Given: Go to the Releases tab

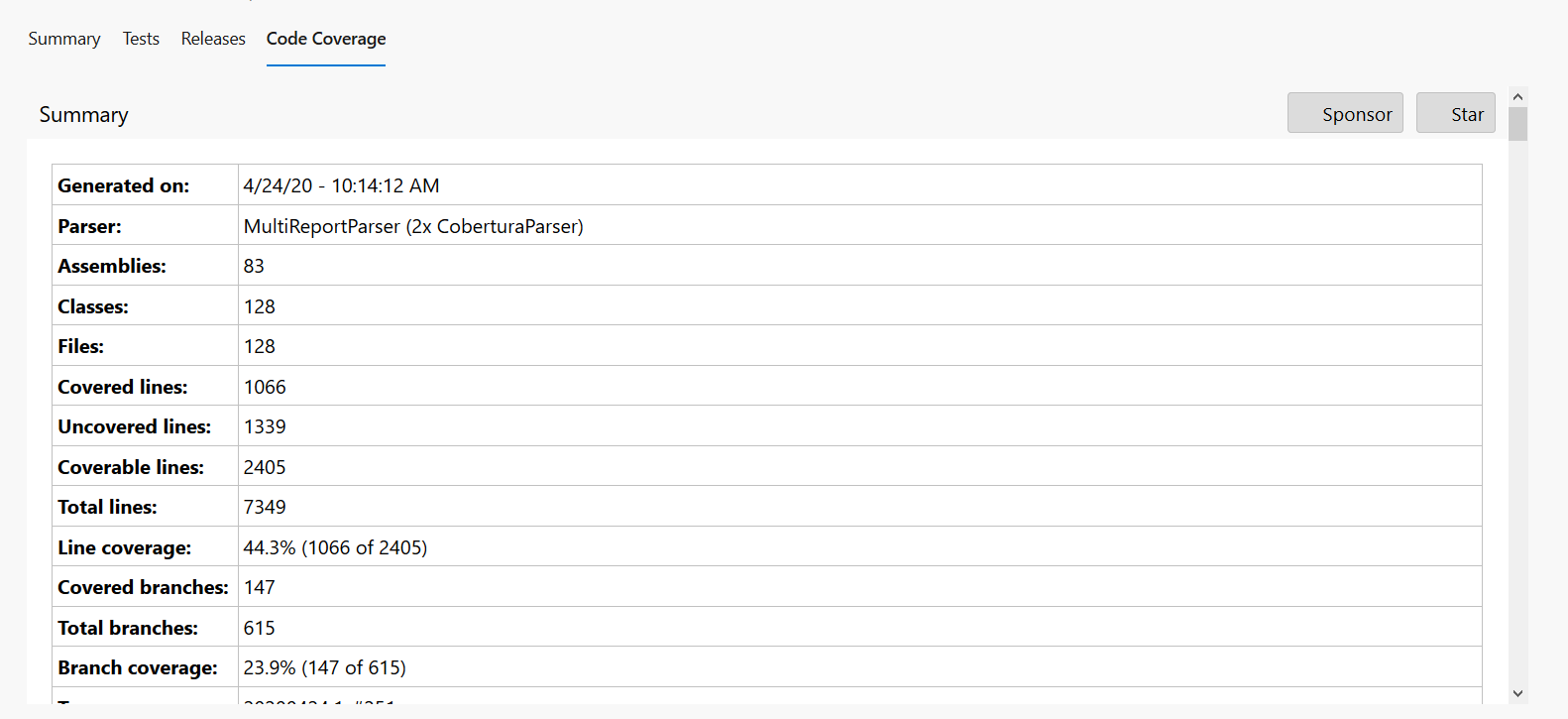Looking at the screenshot, I should pos(213,39).
